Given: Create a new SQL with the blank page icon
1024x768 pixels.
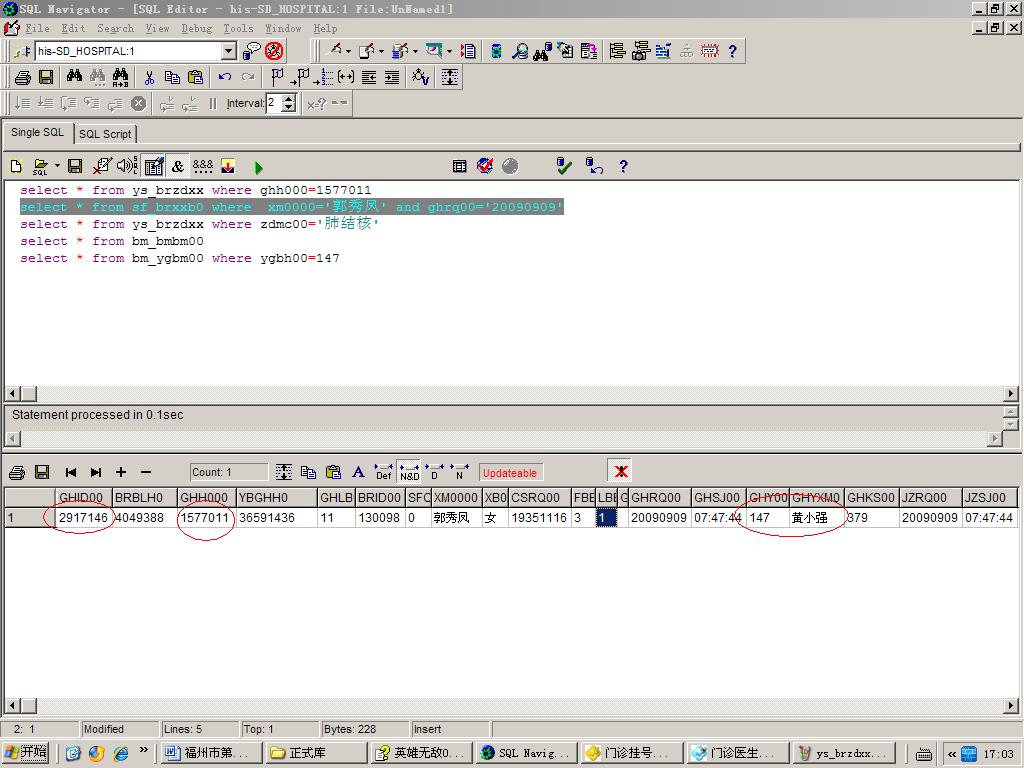Looking at the screenshot, I should pos(16,167).
